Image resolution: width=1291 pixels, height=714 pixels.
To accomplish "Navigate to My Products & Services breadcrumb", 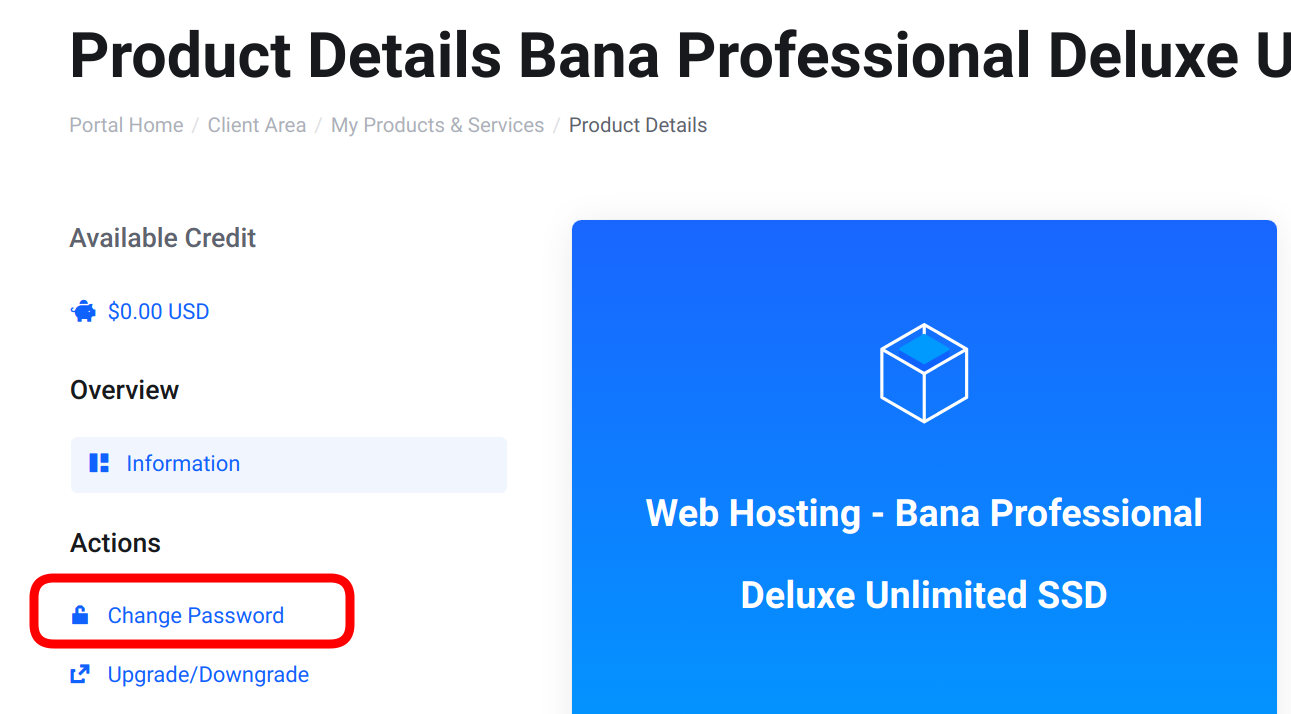I will click(x=438, y=125).
